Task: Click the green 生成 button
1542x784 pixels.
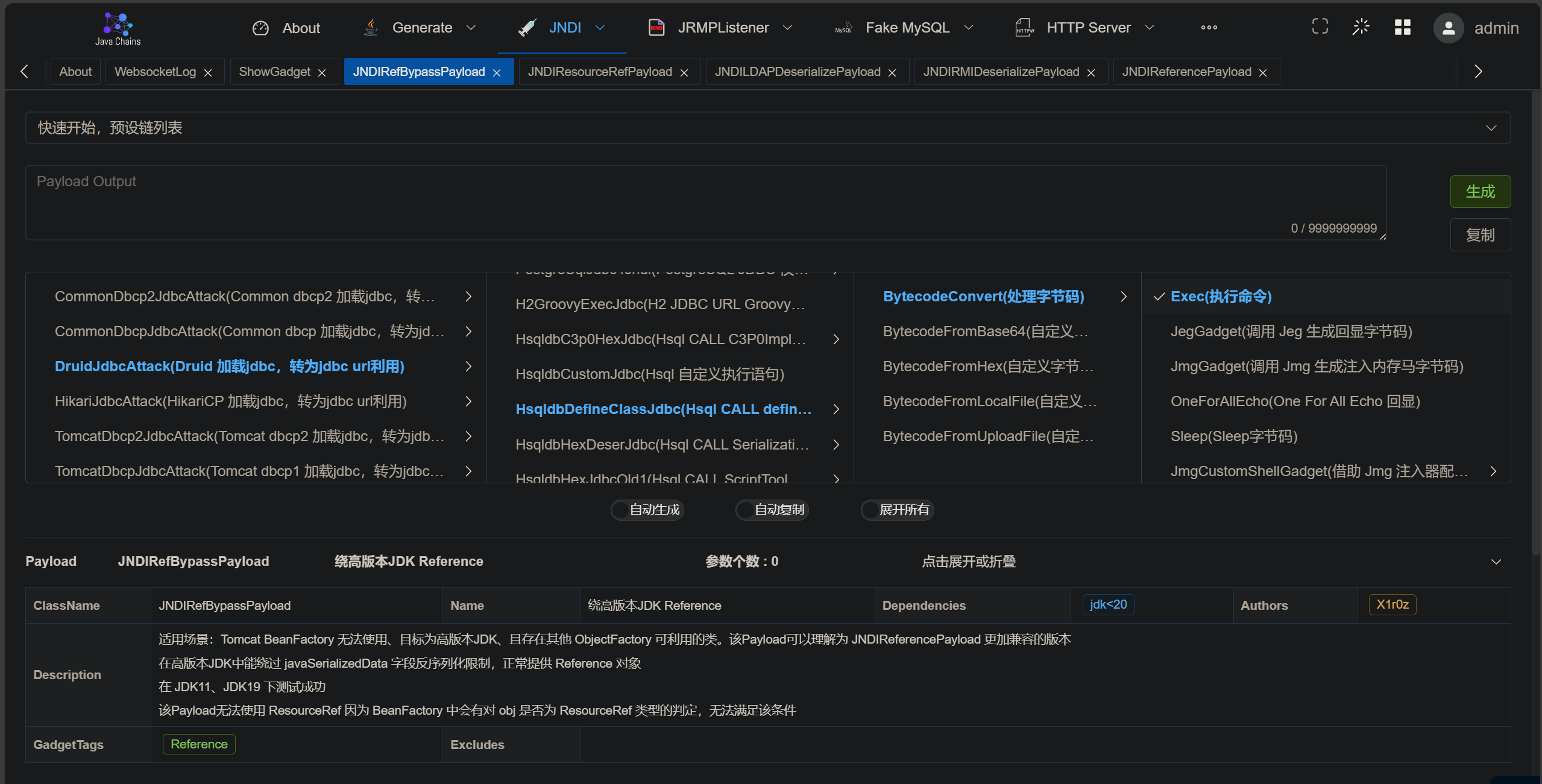Action: point(1481,192)
